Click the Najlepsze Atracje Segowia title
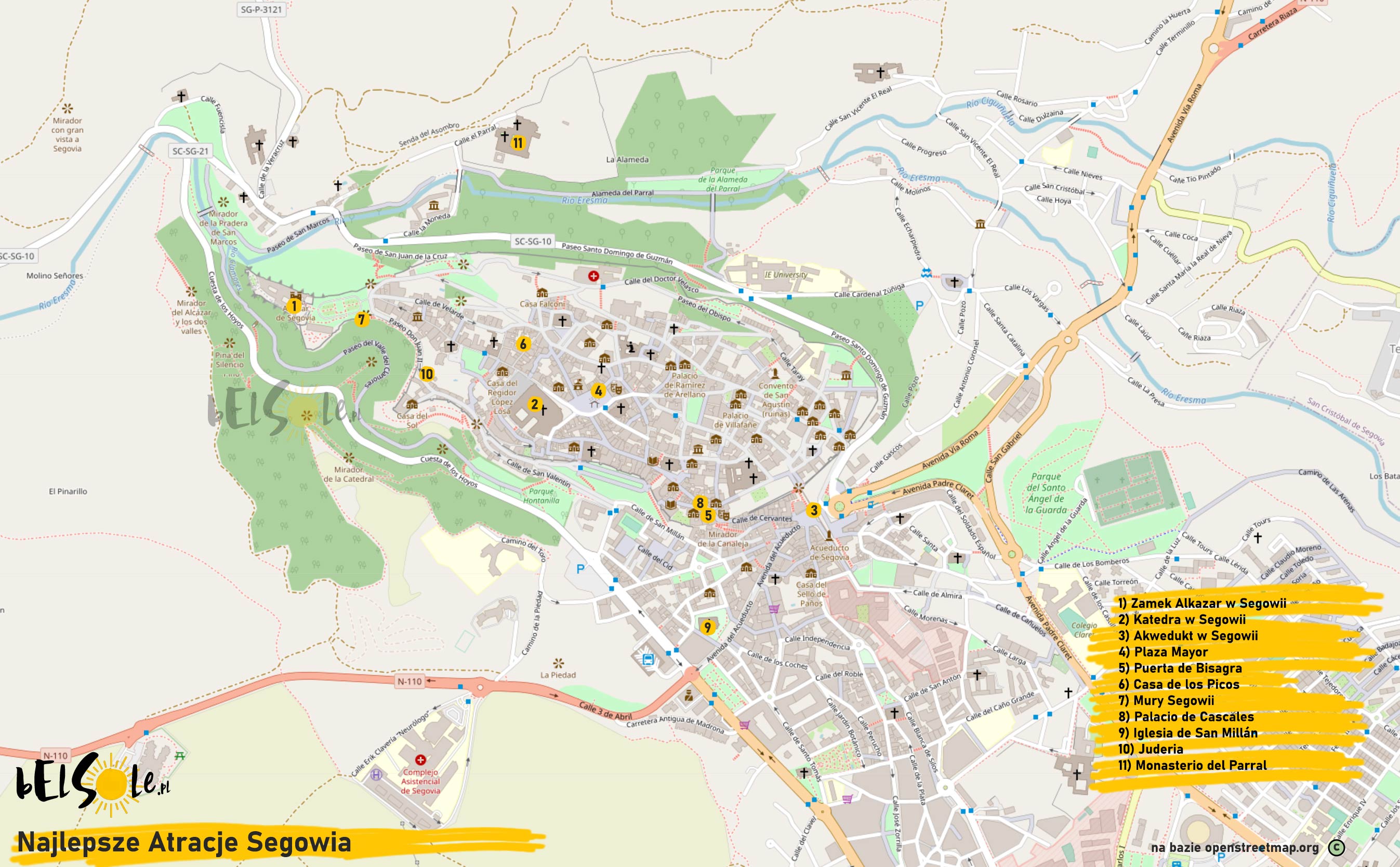 (184, 843)
